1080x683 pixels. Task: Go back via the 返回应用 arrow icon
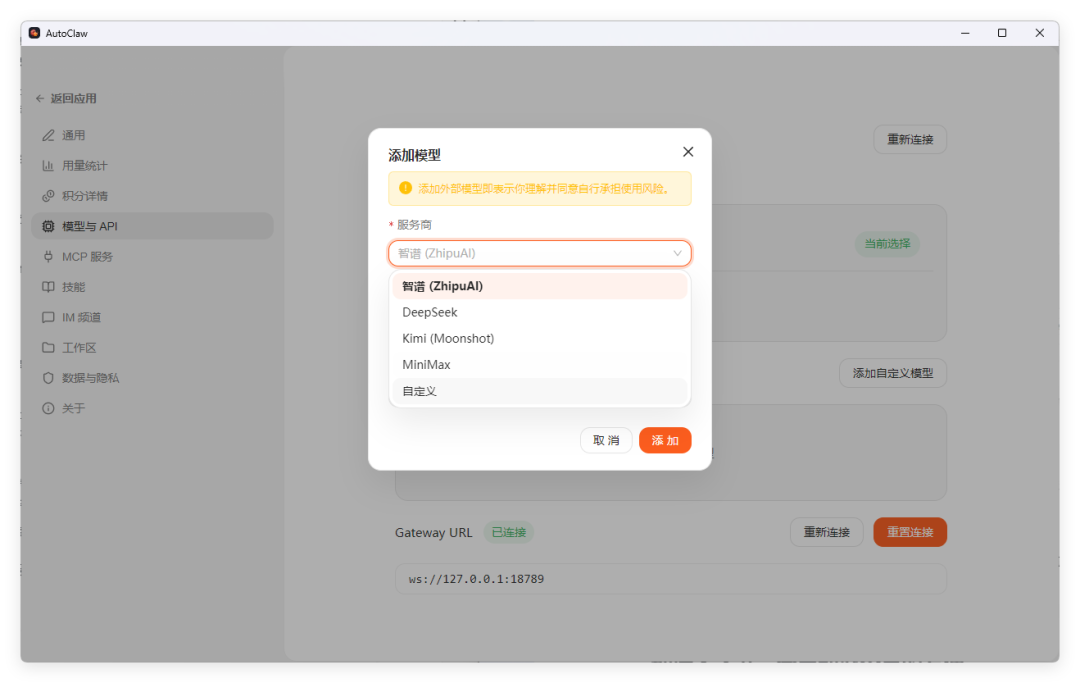tap(40, 98)
